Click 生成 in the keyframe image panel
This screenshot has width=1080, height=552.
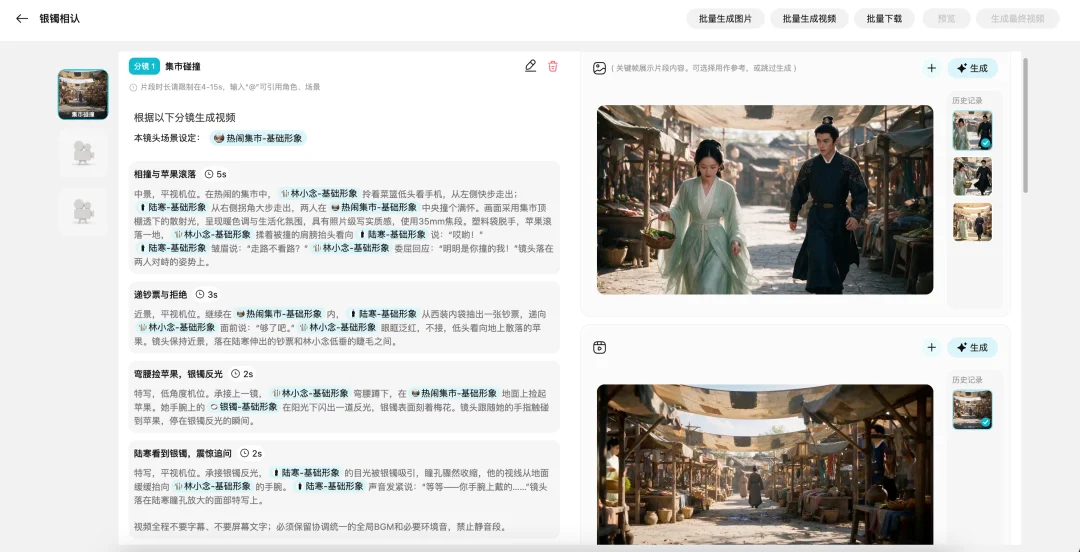click(973, 68)
